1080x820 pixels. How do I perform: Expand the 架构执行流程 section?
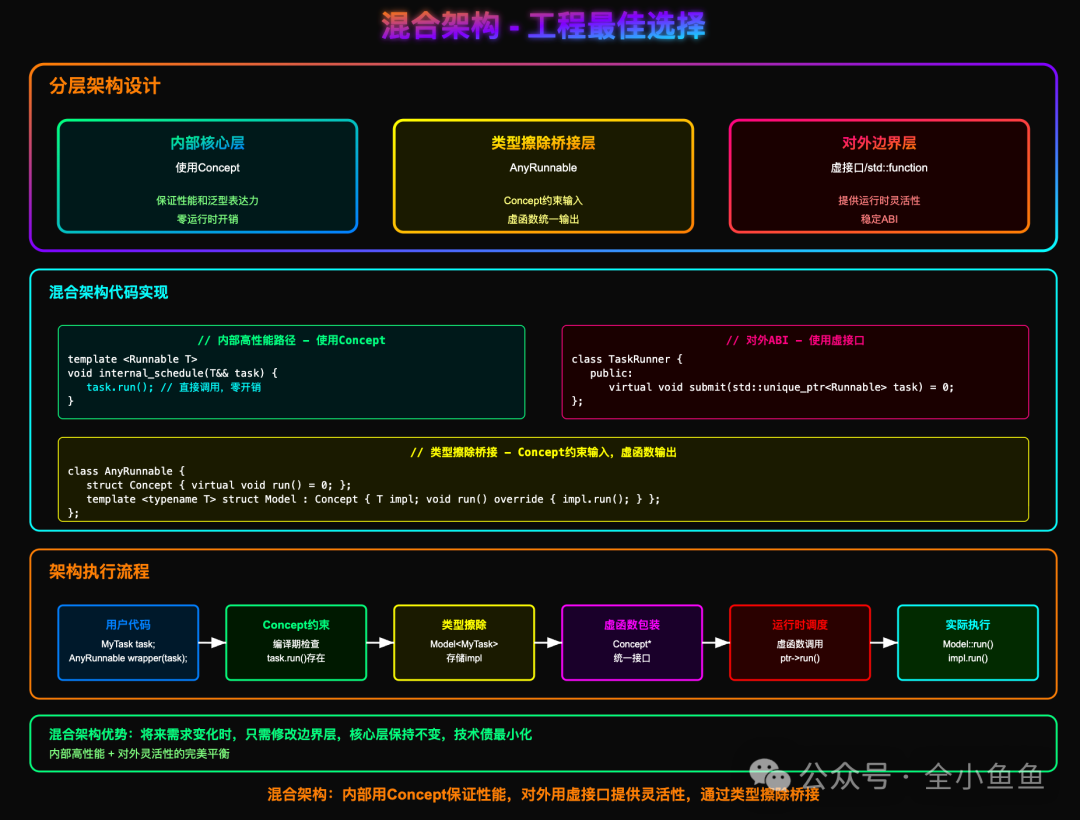click(x=99, y=573)
